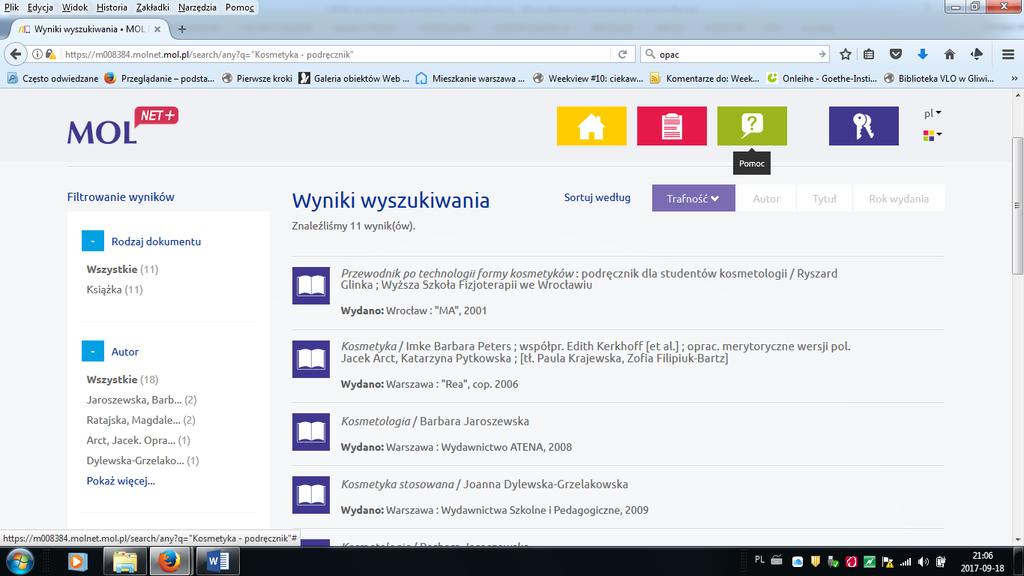Open book icon for Przewodnik po technologii result
The height and width of the screenshot is (576, 1024).
click(x=311, y=285)
